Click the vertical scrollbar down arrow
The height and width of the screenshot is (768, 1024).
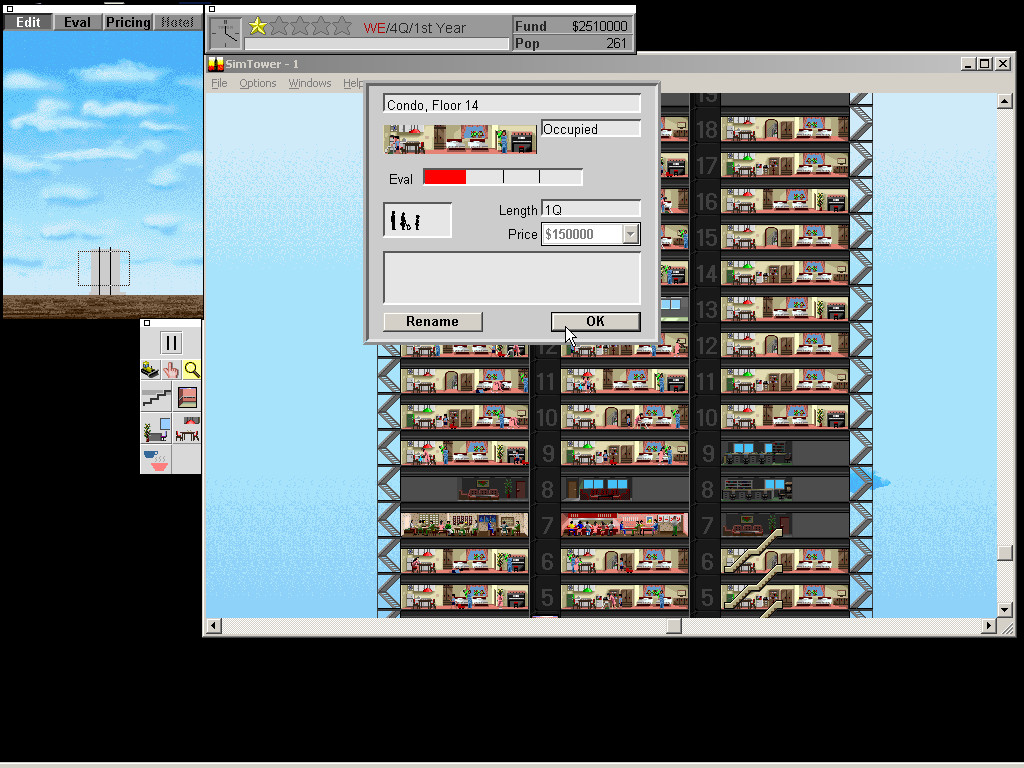pyautogui.click(x=1005, y=610)
